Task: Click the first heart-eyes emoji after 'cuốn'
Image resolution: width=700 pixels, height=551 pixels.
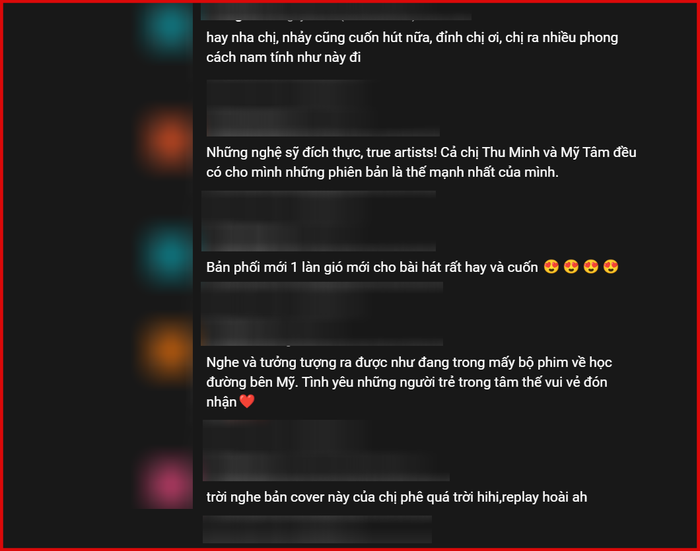Action: point(551,267)
